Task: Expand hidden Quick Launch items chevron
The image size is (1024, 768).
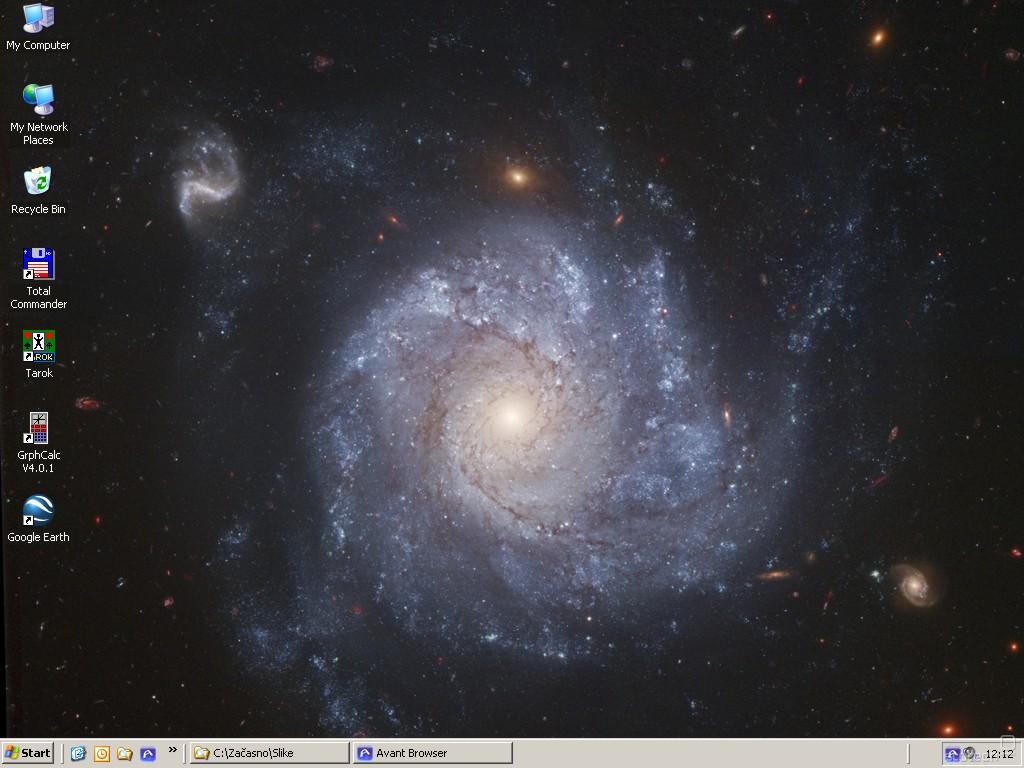Action: pos(172,750)
